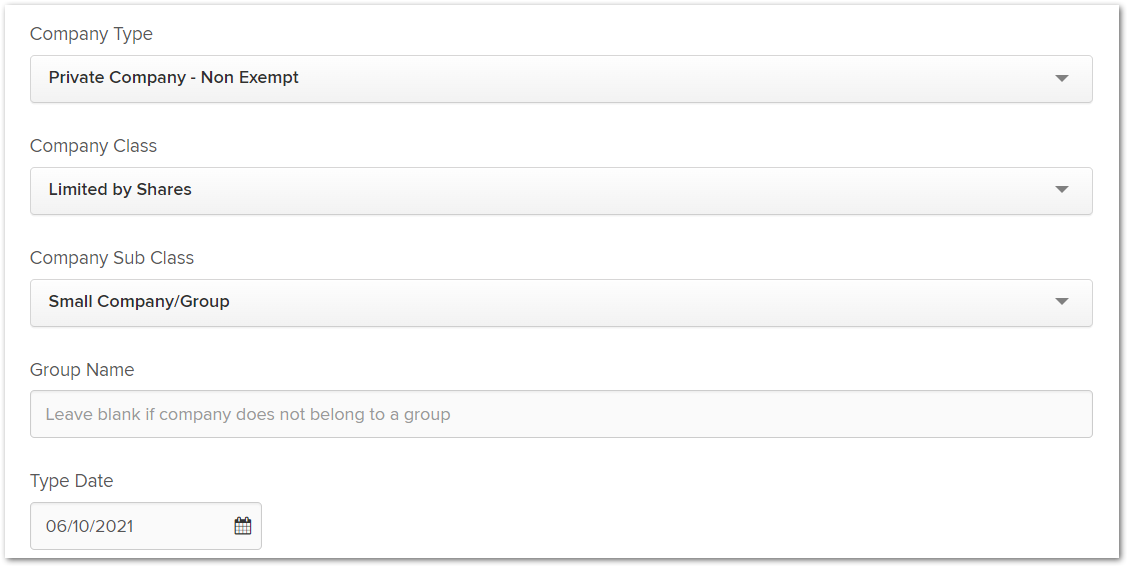Click the 'Group Name' field label
The image size is (1128, 567).
click(x=82, y=370)
